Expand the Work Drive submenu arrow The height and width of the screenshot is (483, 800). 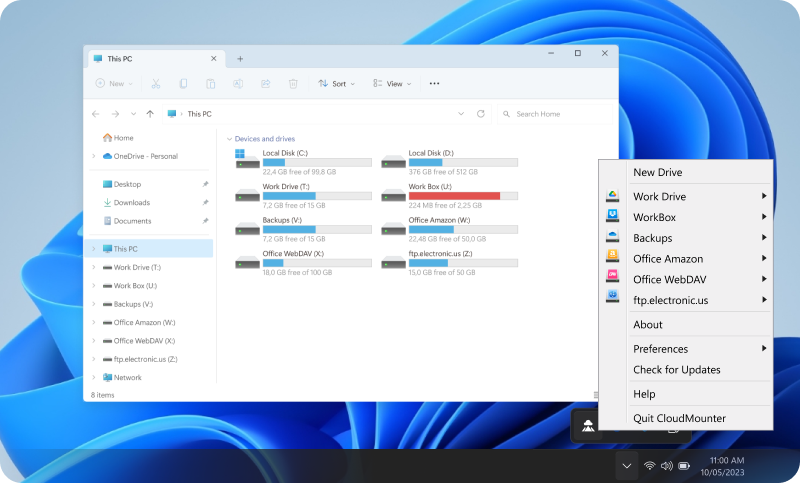coord(764,196)
